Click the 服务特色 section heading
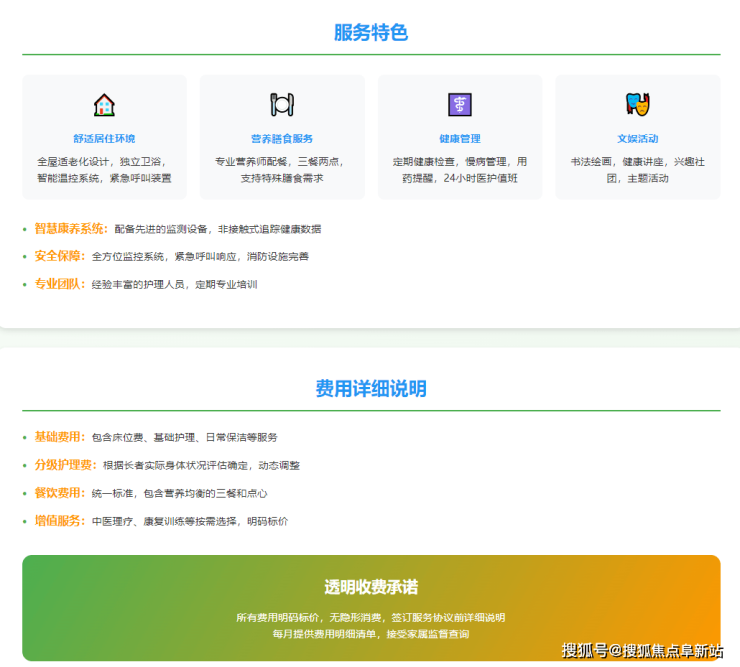 coord(370,32)
